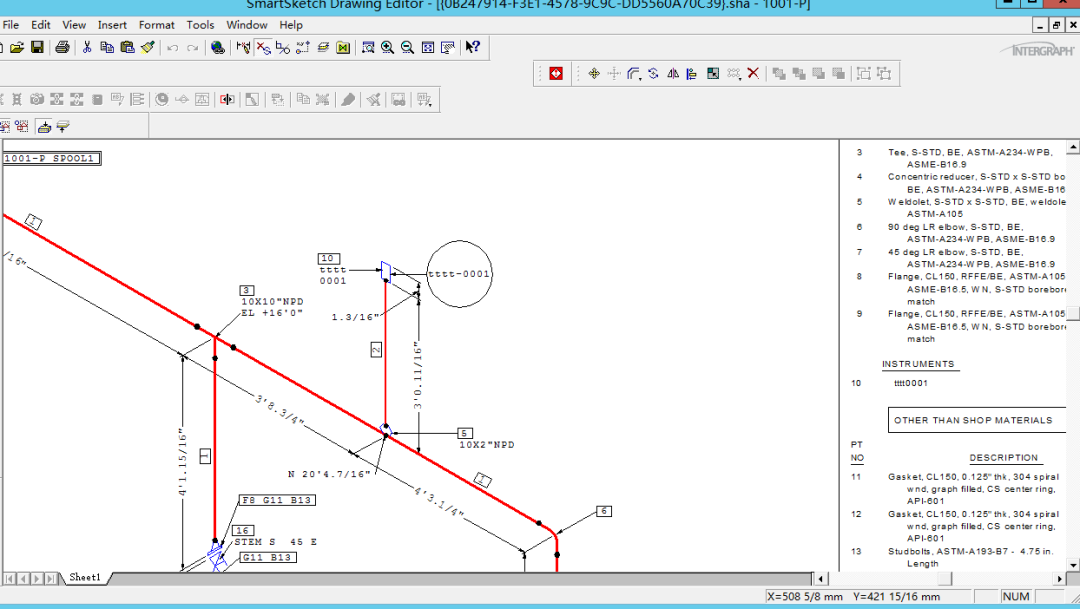The width and height of the screenshot is (1080, 609).
Task: Zoom out with the minus magnifier
Action: [408, 47]
